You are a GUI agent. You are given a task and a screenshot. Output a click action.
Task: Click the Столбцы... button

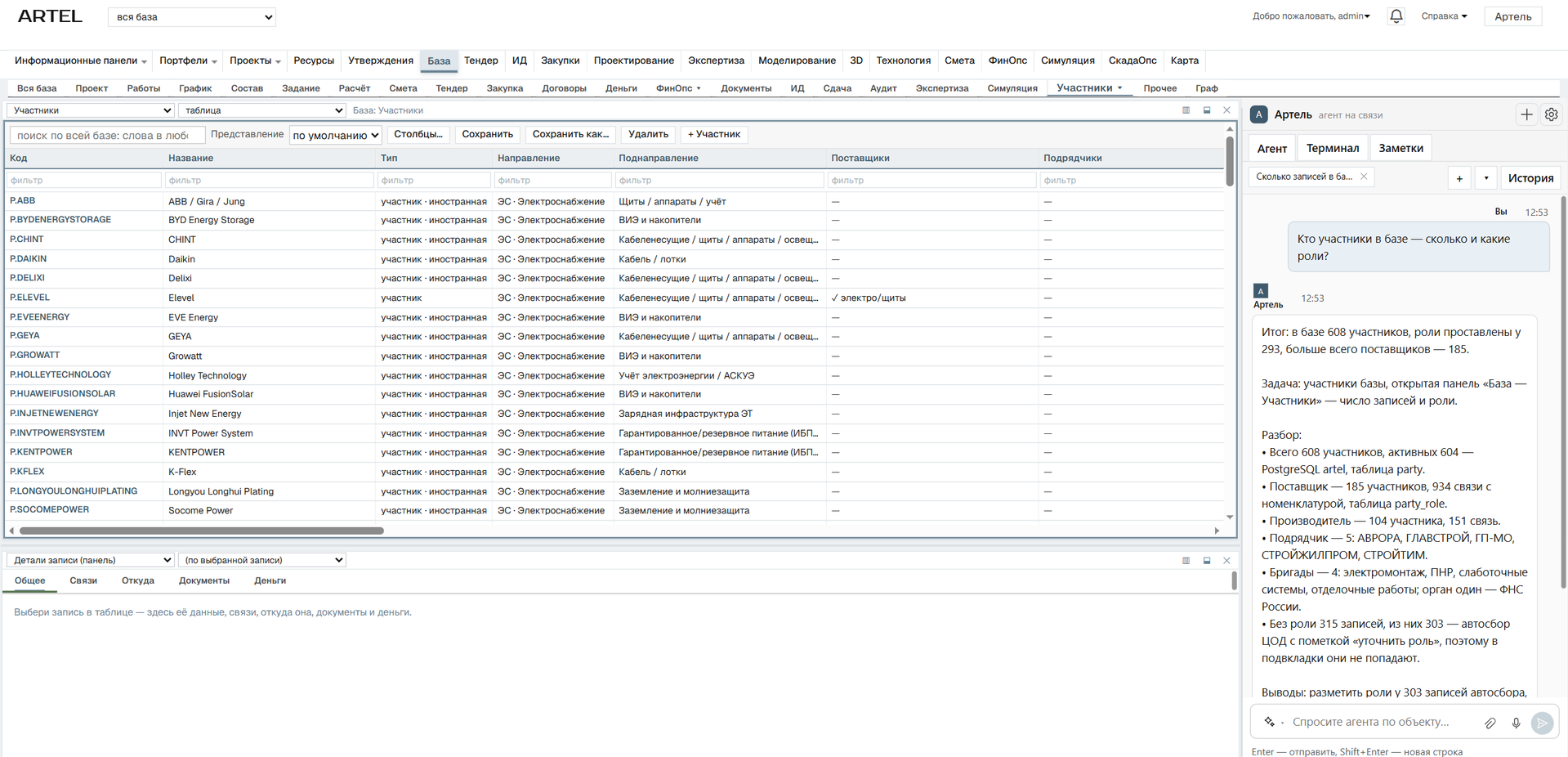tap(418, 134)
